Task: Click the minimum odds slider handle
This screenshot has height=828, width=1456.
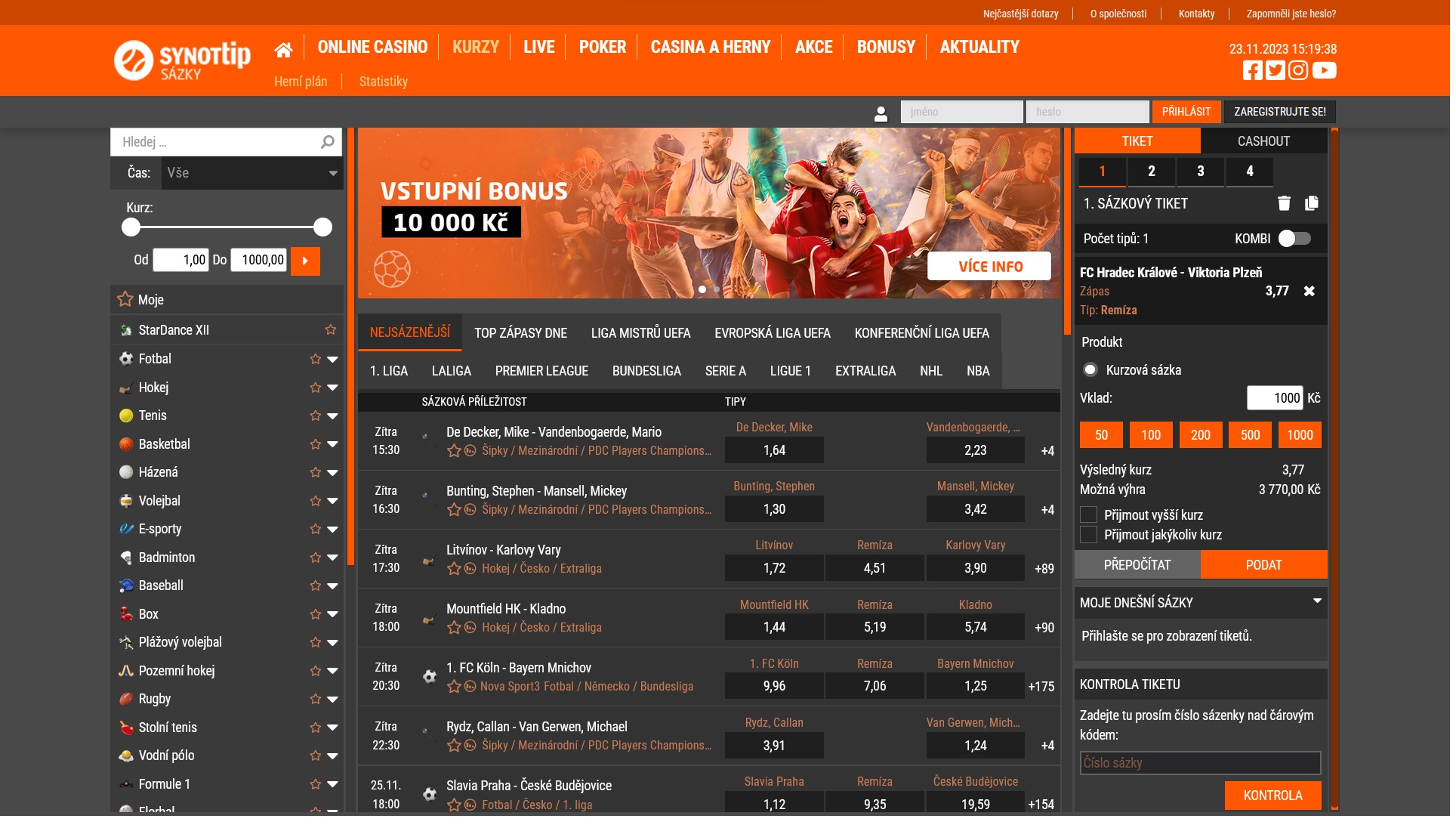Action: tap(131, 227)
